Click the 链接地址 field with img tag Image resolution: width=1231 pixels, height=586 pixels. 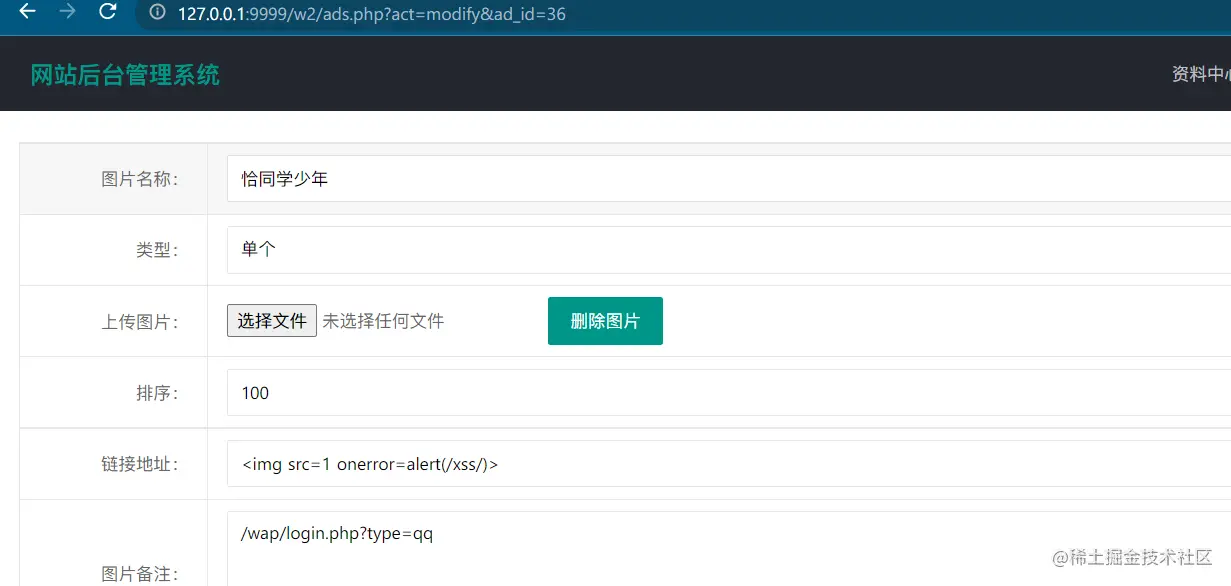(x=500, y=464)
